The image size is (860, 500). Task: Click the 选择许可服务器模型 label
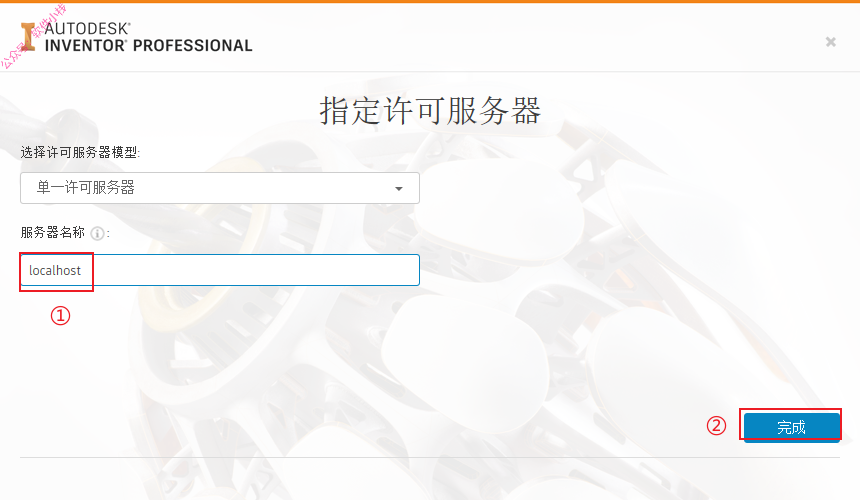point(80,152)
